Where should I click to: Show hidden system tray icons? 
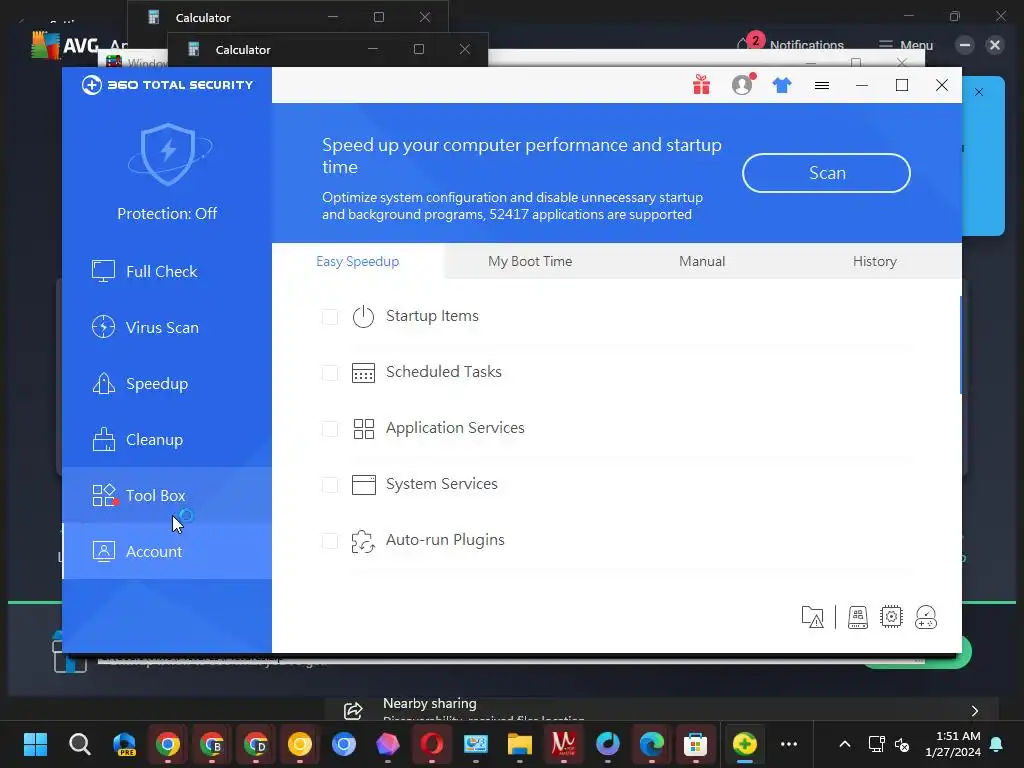(x=844, y=744)
